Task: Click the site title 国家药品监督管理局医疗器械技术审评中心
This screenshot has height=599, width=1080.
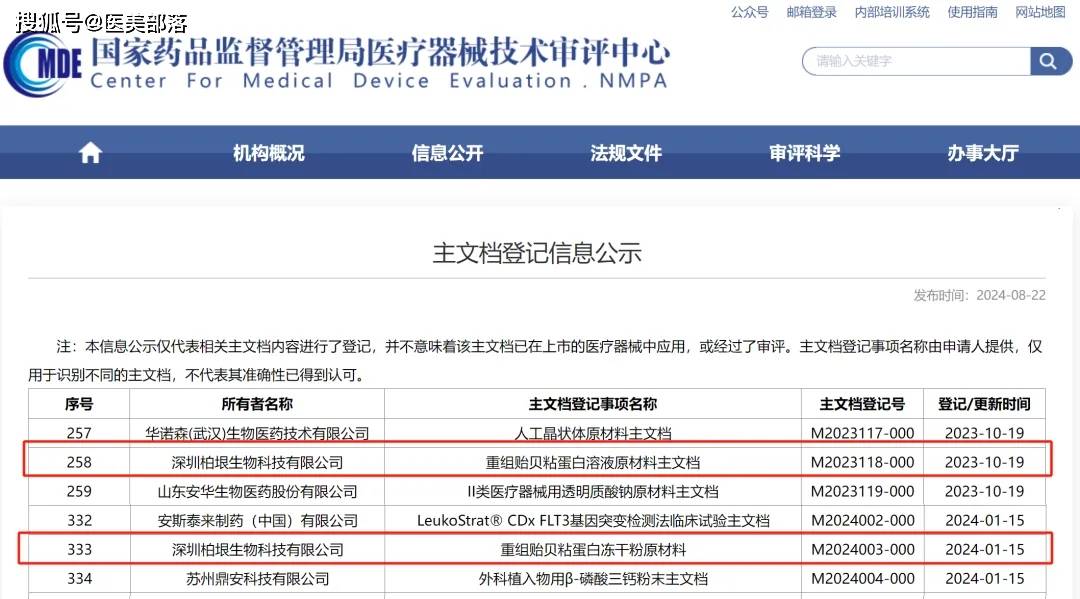Action: coord(380,52)
